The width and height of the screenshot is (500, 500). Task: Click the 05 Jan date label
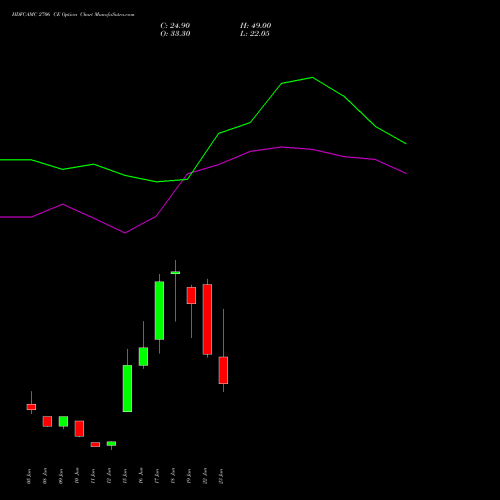pos(29,476)
